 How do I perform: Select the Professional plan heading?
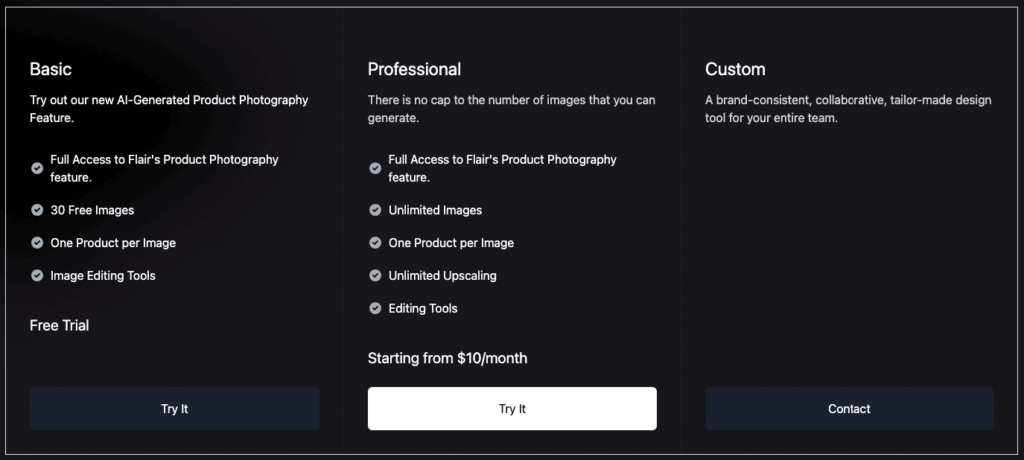[414, 69]
